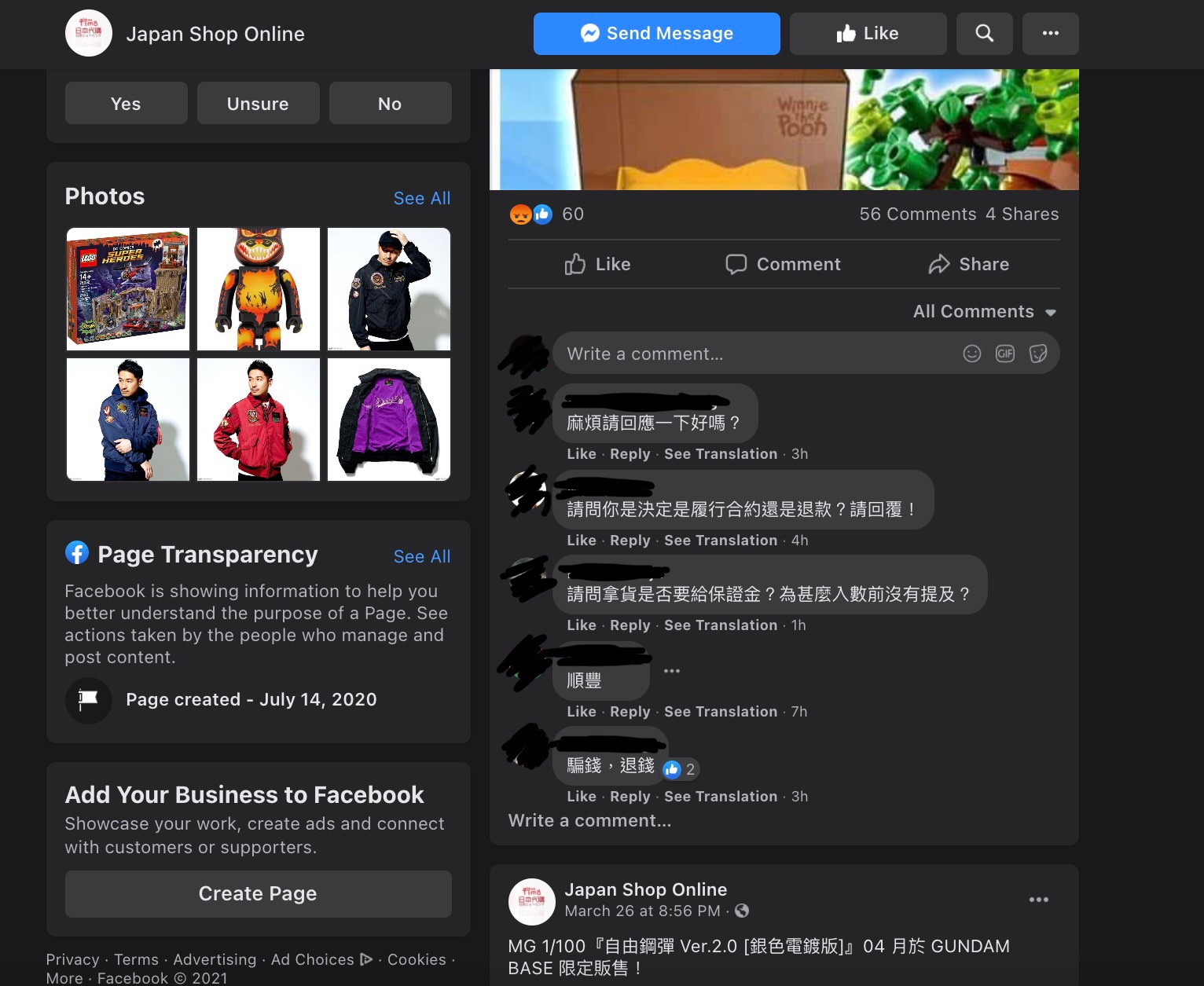Viewport: 1204px width, 986px height.
Task: Answer Yes to the page question
Action: pos(126,103)
